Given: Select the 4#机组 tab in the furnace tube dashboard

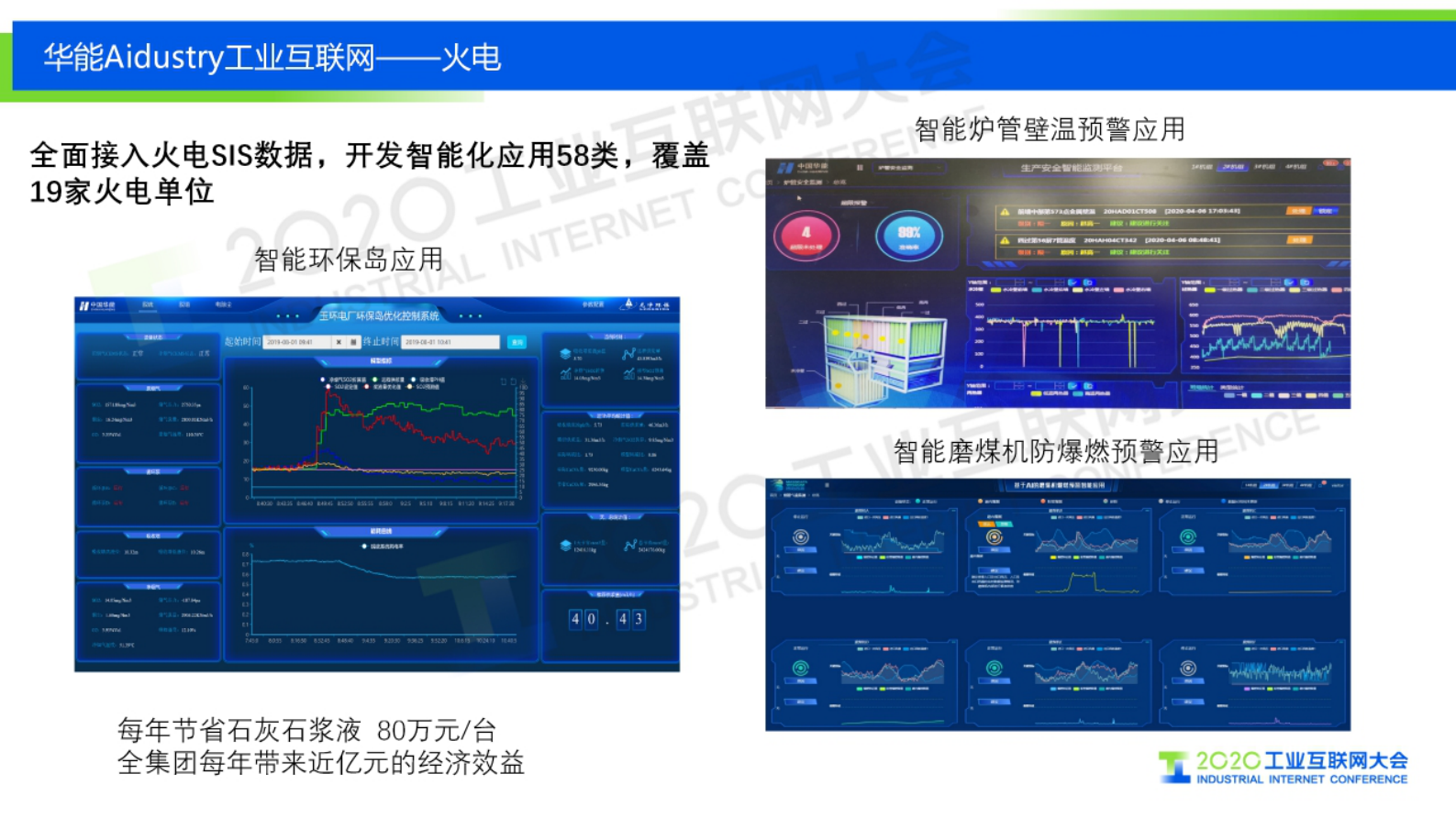Looking at the screenshot, I should (1295, 167).
